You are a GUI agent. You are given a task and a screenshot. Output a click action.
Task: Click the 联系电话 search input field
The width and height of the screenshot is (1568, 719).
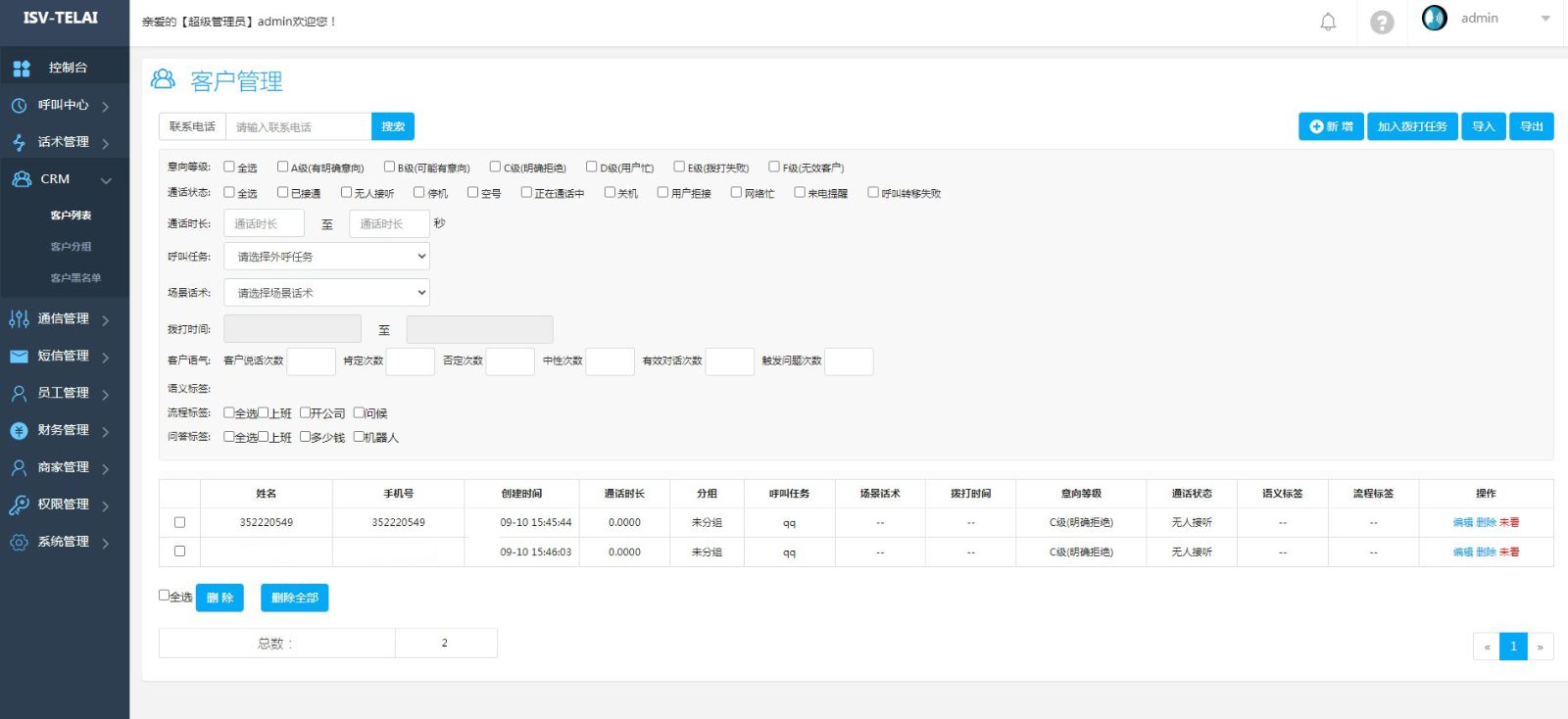coord(299,126)
